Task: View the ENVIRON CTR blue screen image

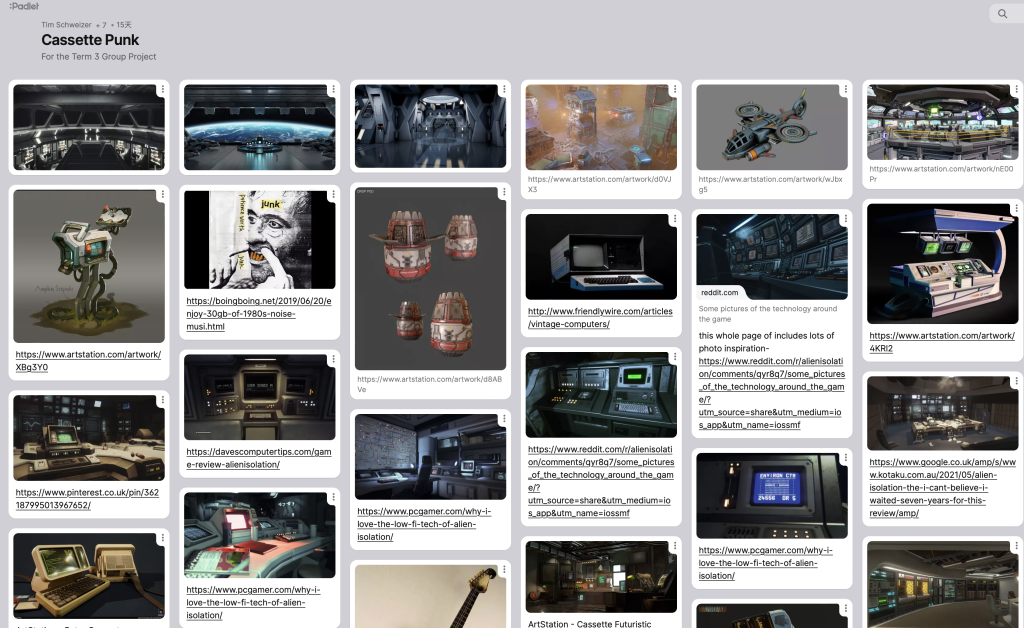Action: tap(772, 496)
